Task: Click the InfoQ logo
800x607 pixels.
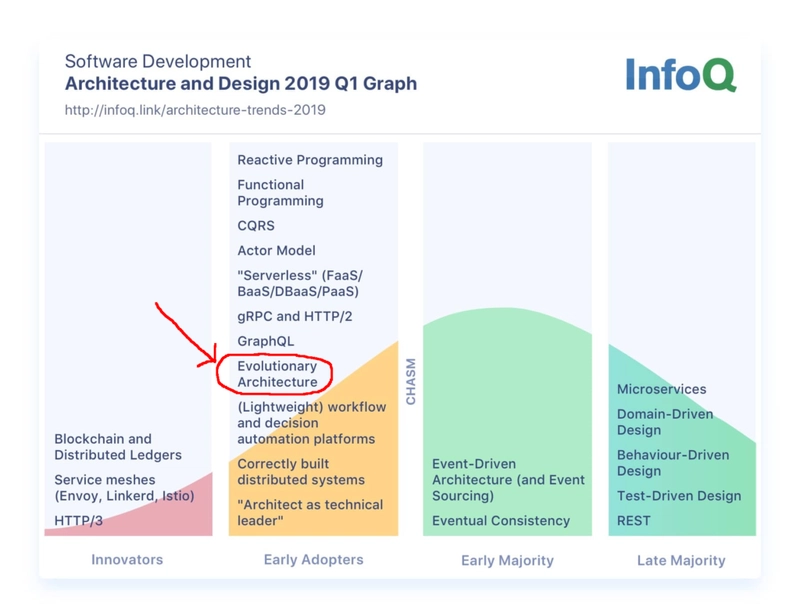Action: [681, 74]
